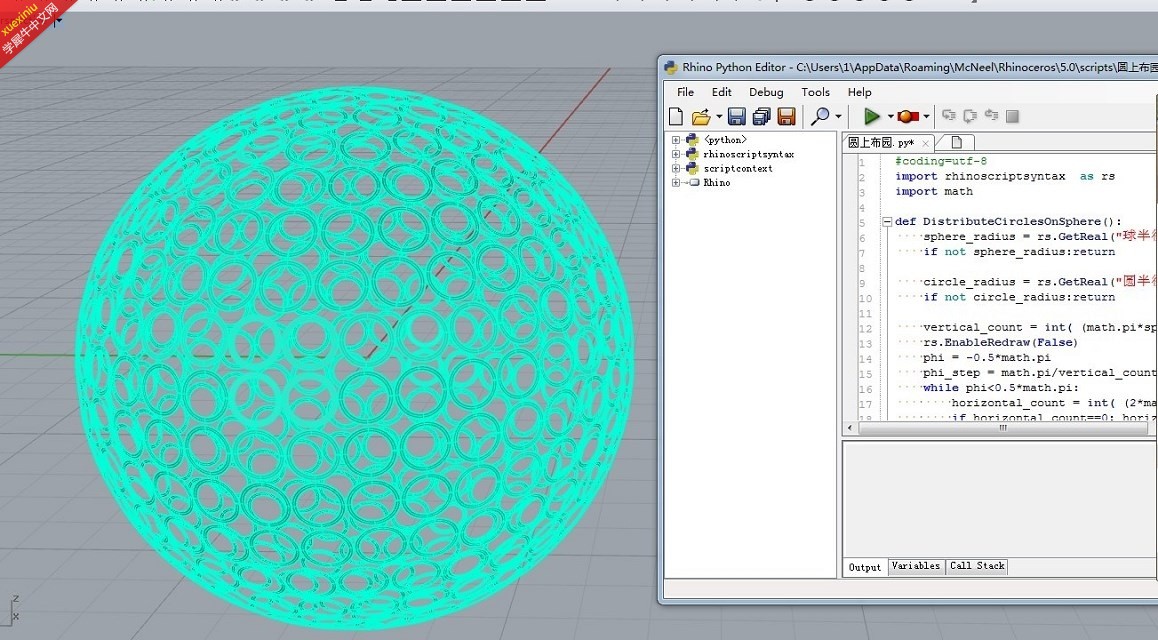
Task: Switch to the Output tab
Action: 865,567
